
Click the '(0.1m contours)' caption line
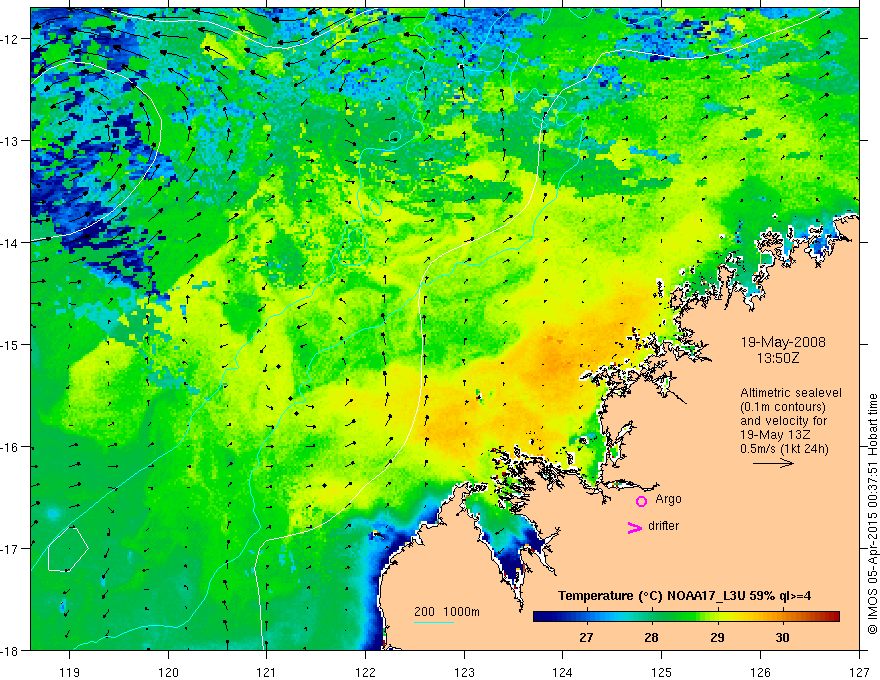[x=783, y=407]
